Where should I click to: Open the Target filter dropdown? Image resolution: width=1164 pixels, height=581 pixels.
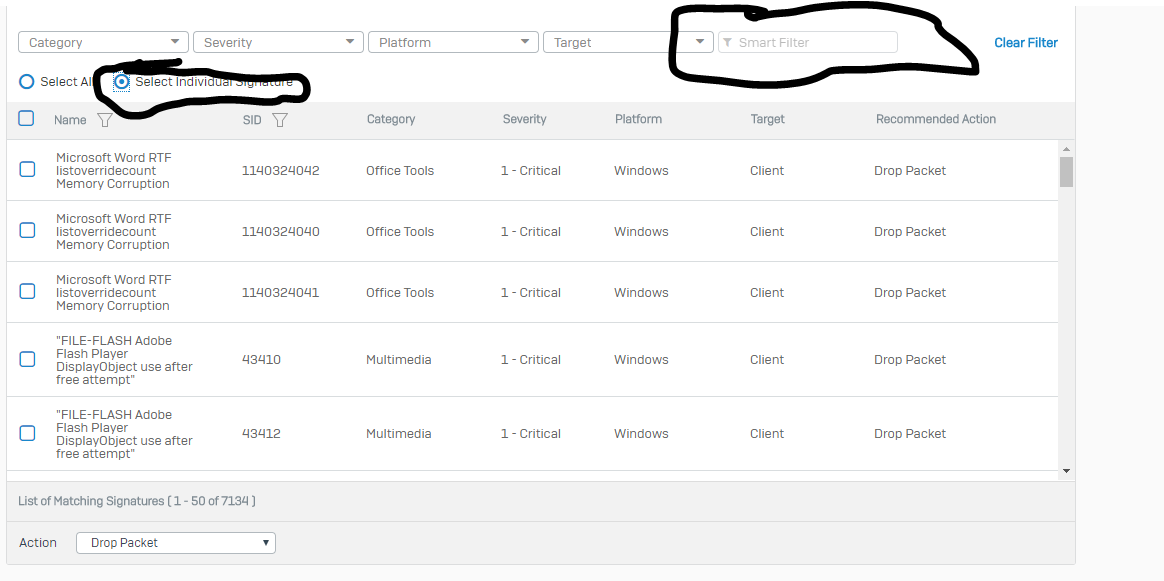point(629,42)
